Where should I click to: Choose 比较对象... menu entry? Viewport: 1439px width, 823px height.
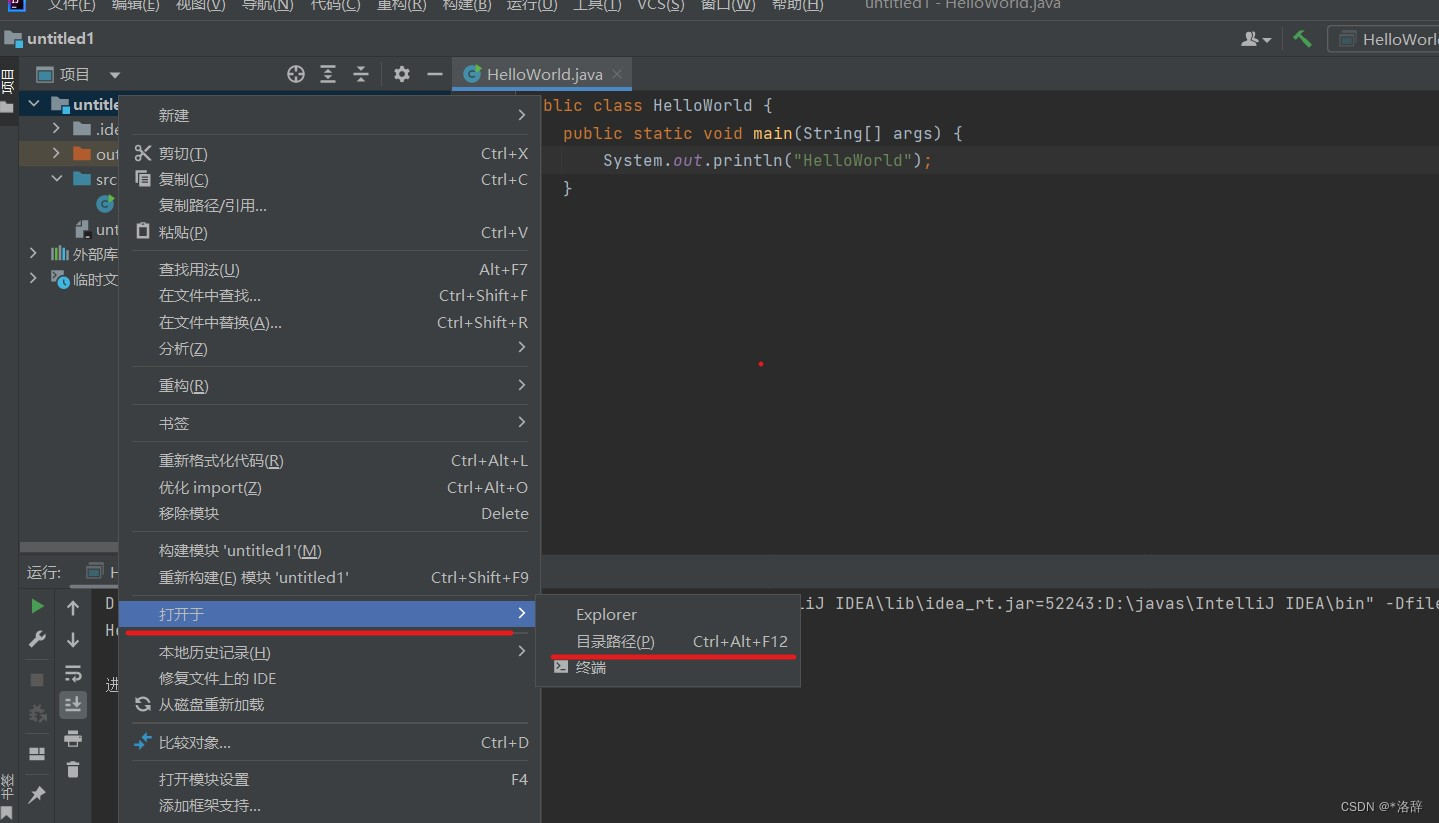[329, 742]
